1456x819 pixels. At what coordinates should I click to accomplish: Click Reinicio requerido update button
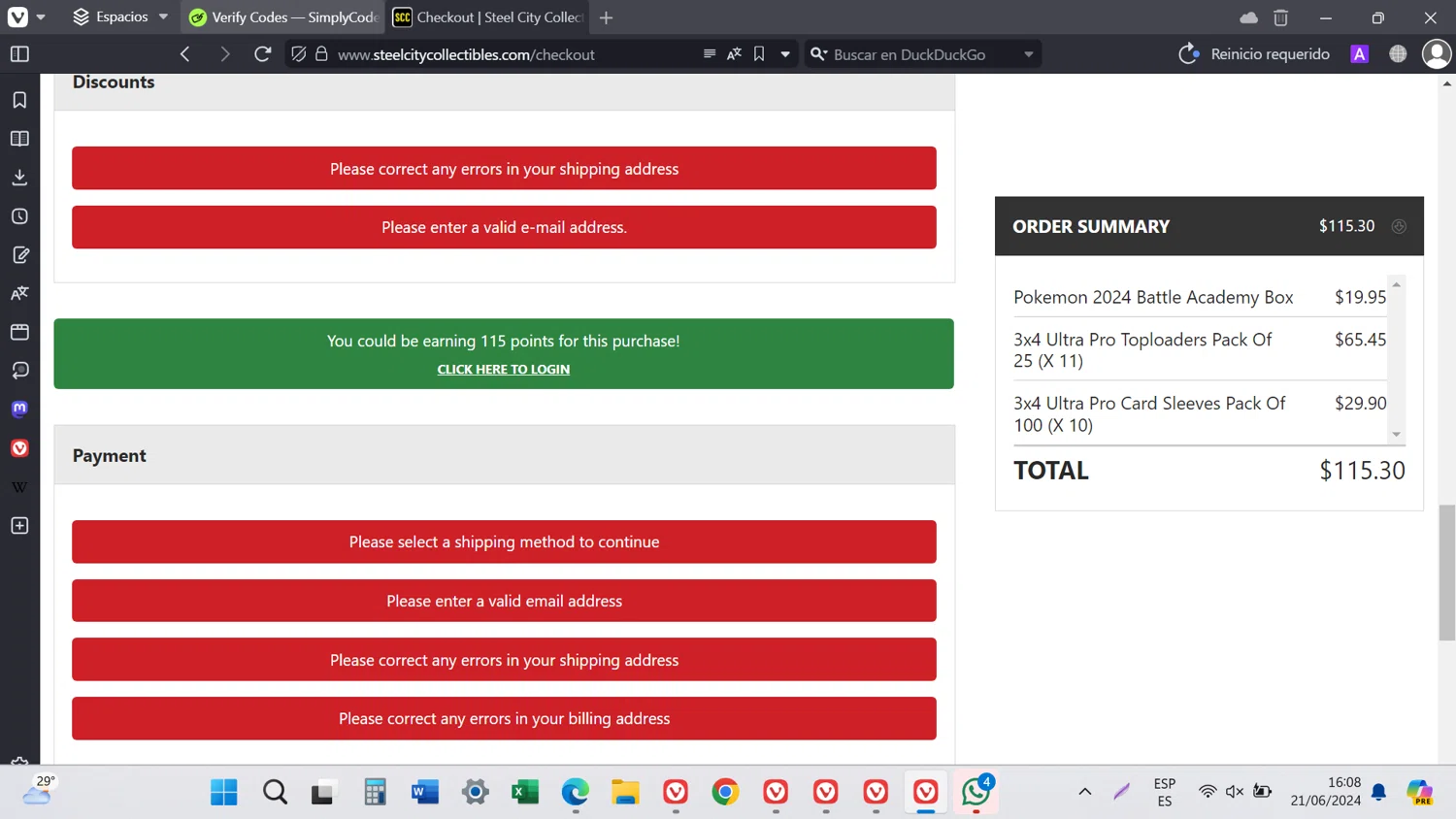click(1254, 54)
